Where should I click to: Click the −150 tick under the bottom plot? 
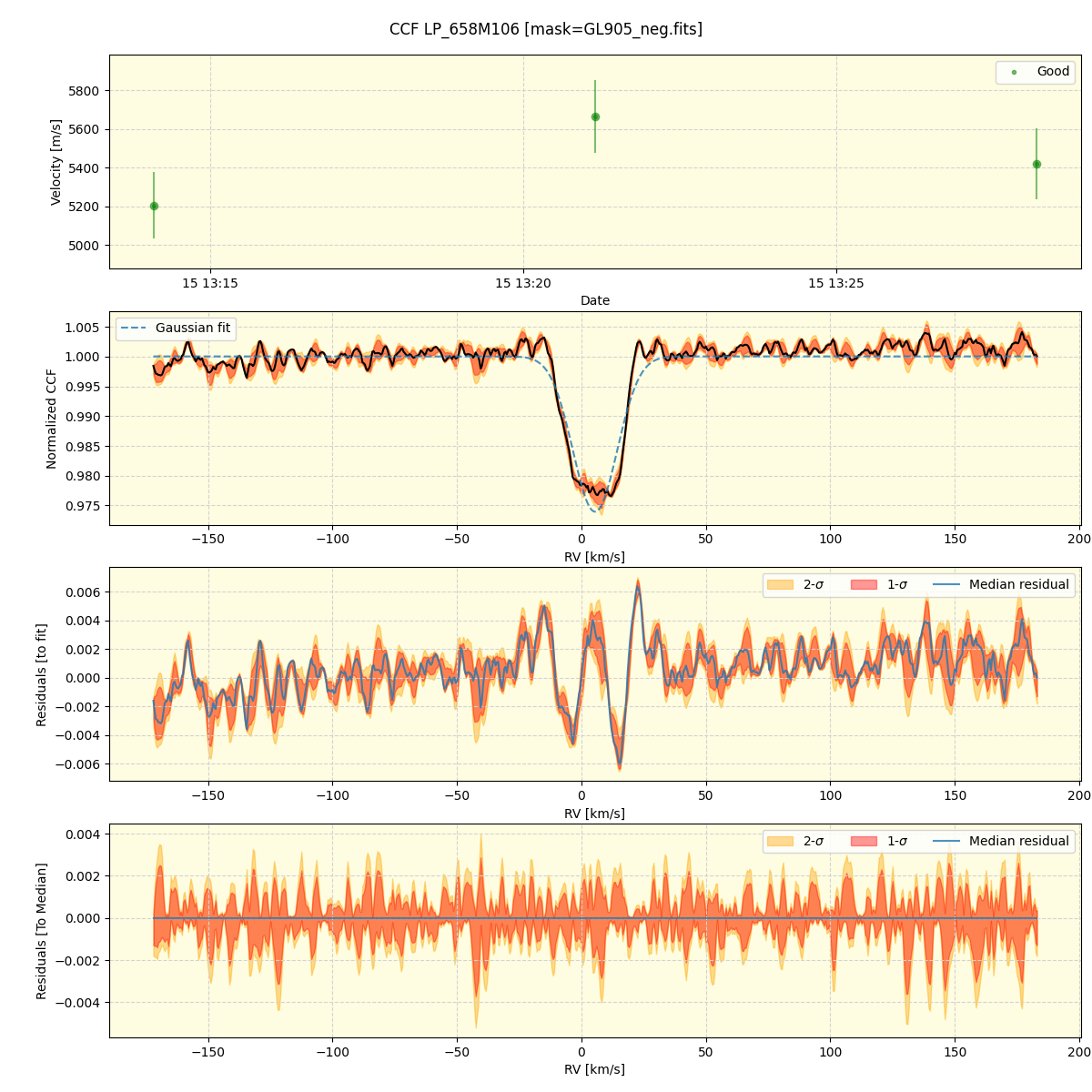tap(208, 1053)
